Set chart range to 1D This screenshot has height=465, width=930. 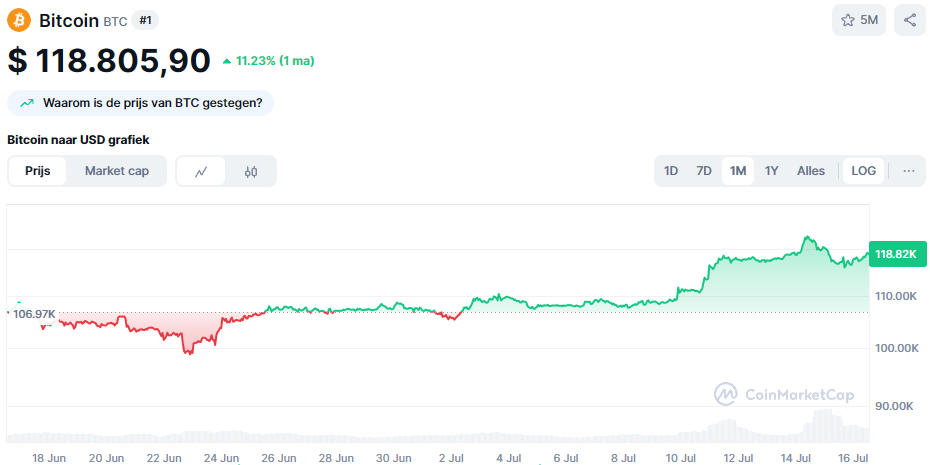(671, 171)
